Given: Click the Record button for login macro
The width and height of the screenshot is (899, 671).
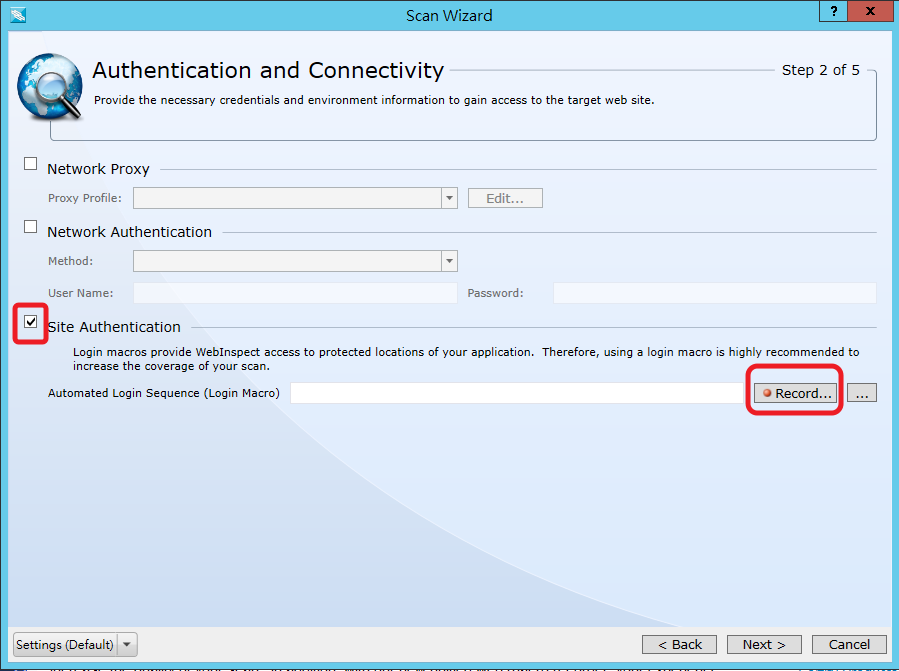Looking at the screenshot, I should (794, 392).
